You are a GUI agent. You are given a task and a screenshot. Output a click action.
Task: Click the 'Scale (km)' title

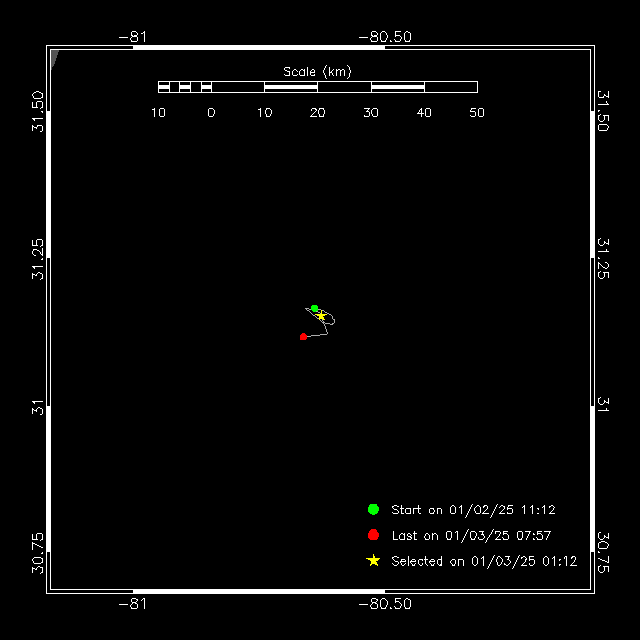point(317,71)
